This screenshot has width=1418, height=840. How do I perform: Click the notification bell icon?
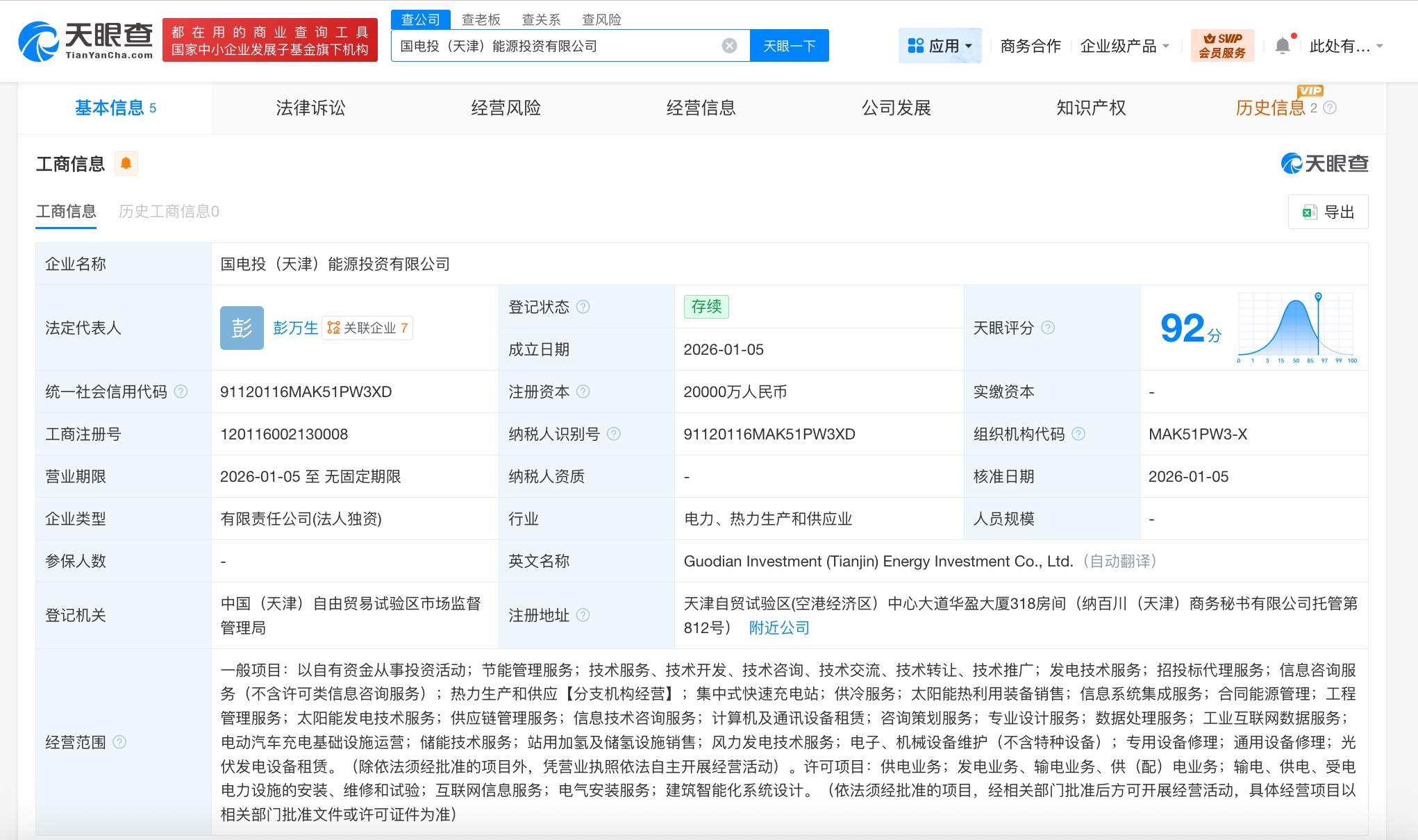click(x=1283, y=46)
